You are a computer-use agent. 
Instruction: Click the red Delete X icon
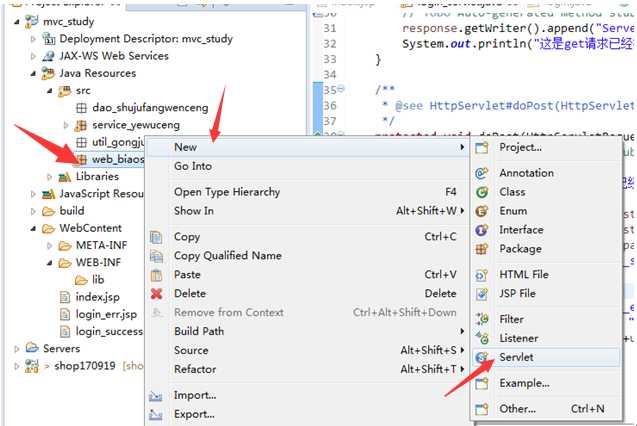tap(156, 294)
